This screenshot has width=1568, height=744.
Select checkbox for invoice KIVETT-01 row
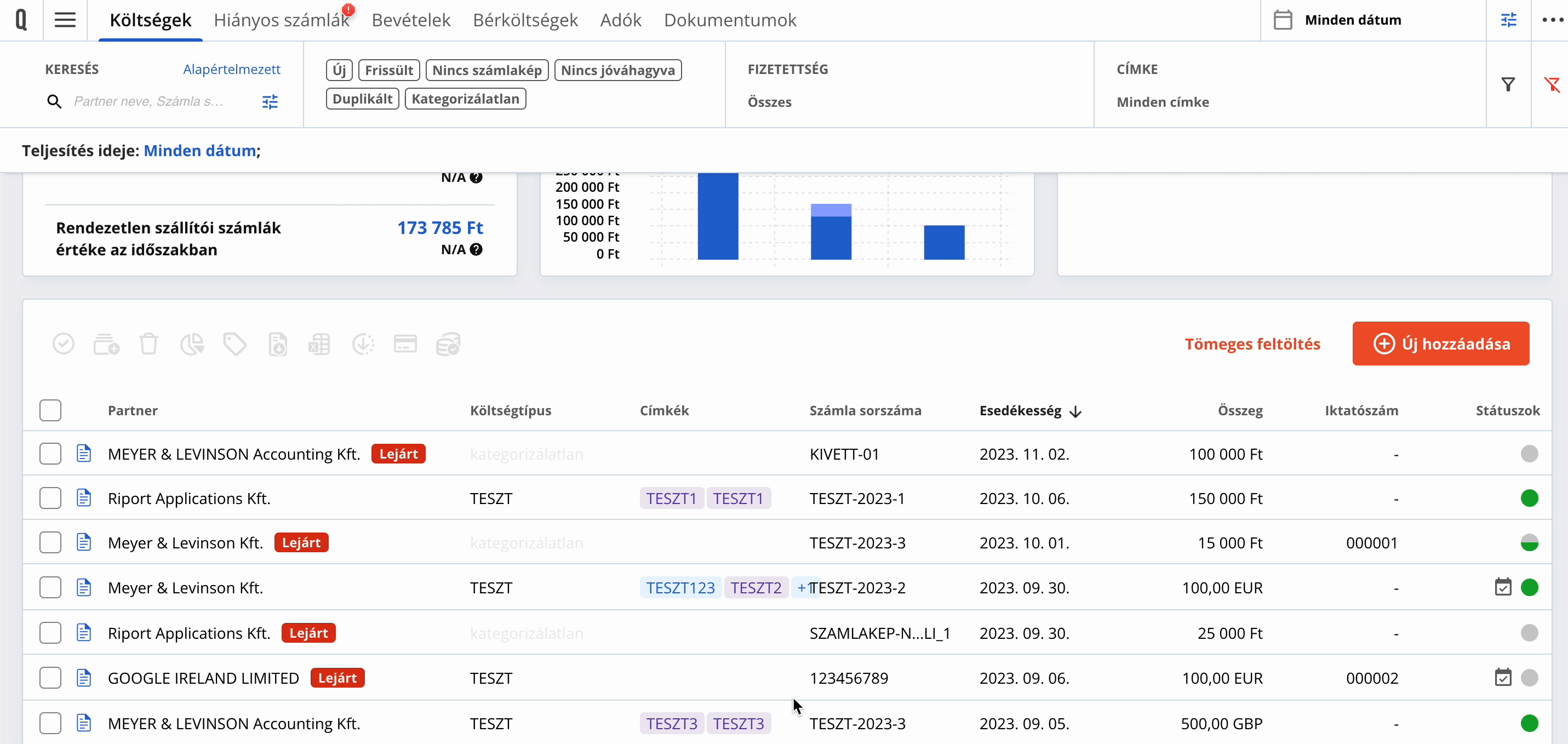50,454
